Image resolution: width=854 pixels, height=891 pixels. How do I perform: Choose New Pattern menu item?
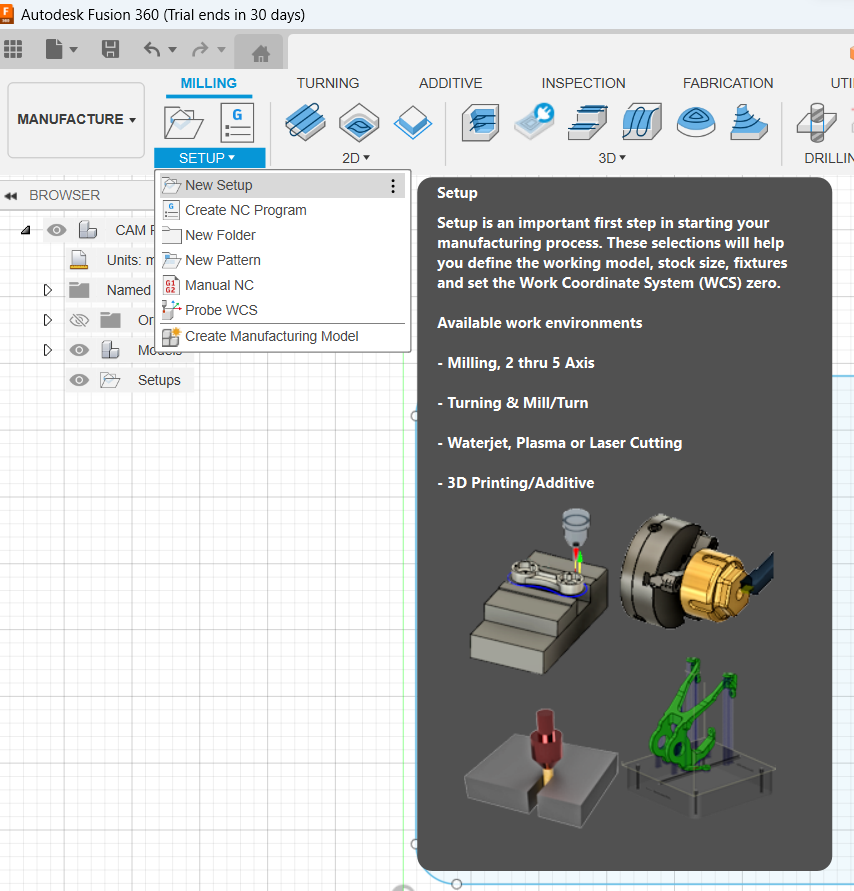(x=282, y=261)
